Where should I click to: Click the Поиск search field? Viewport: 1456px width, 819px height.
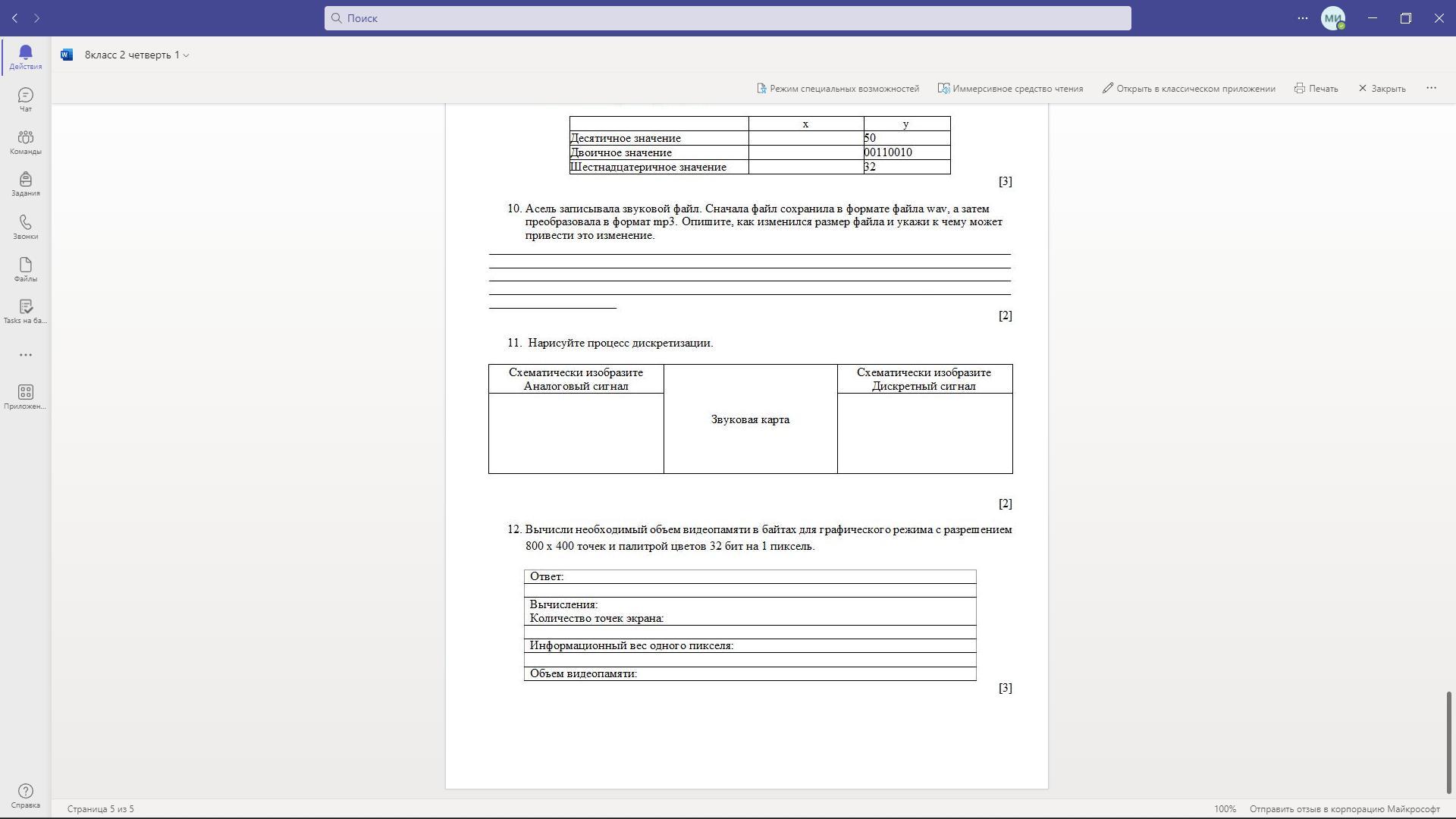(x=728, y=18)
